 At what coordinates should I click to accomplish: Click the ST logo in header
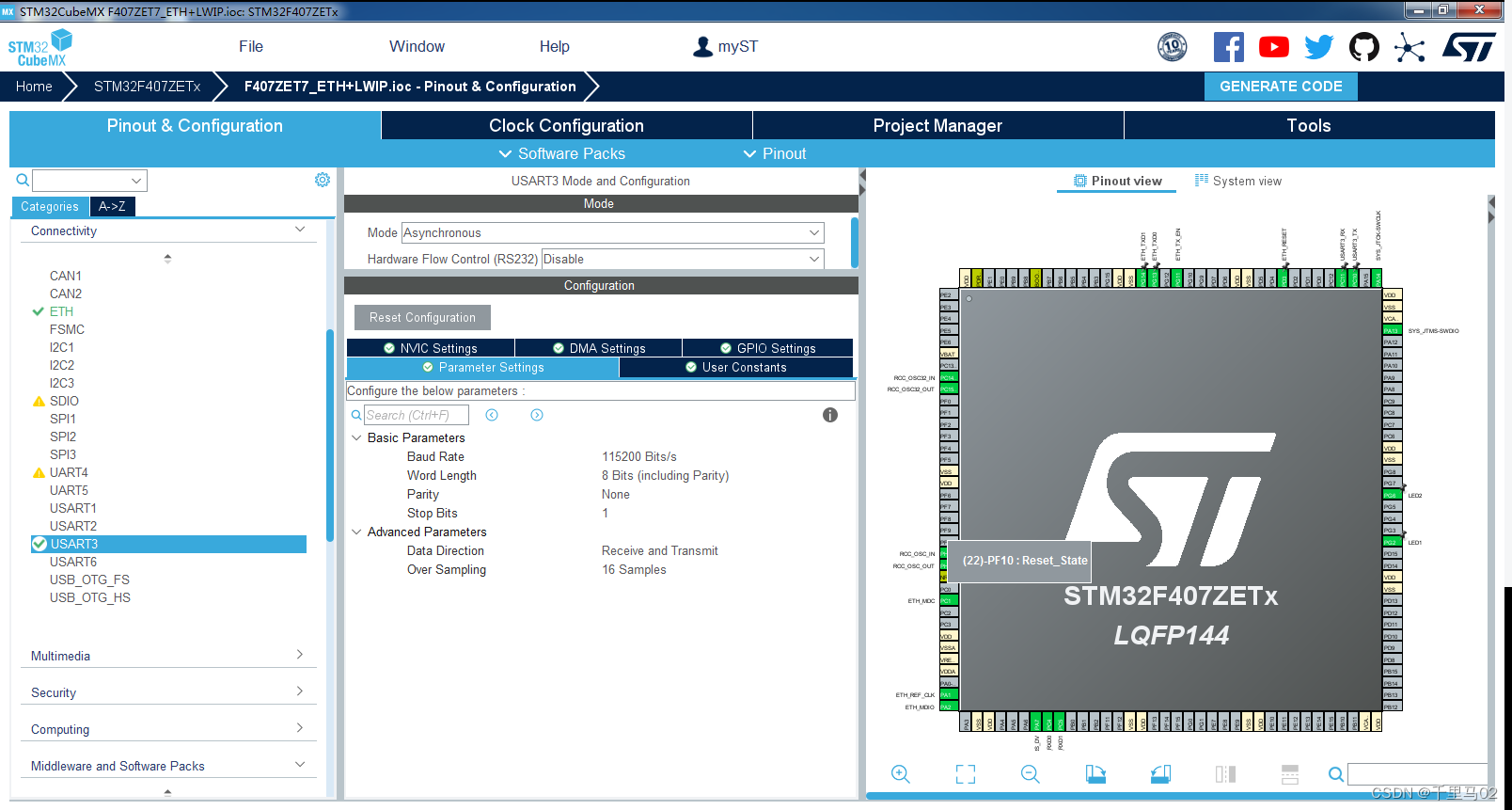pyautogui.click(x=1469, y=47)
